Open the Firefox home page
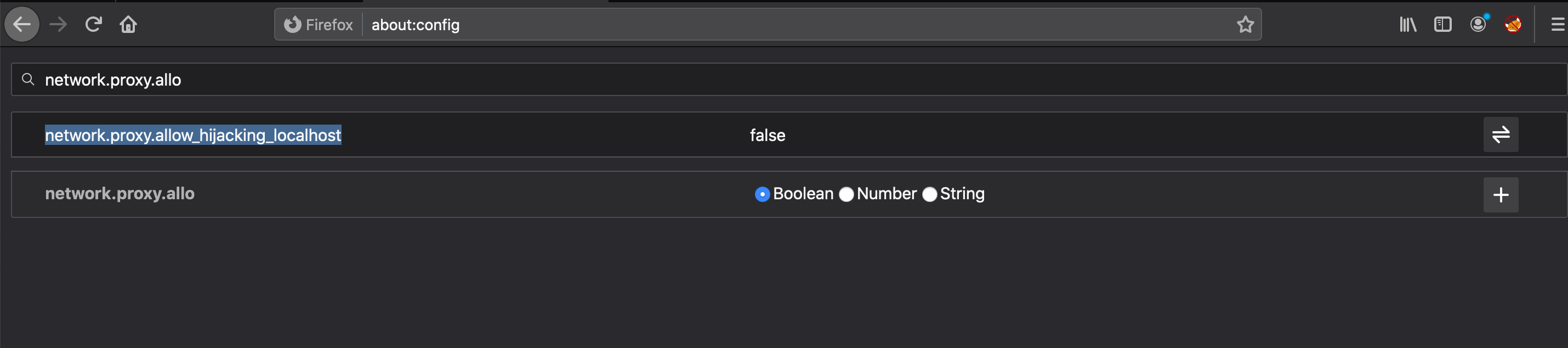1568x348 pixels. click(128, 24)
